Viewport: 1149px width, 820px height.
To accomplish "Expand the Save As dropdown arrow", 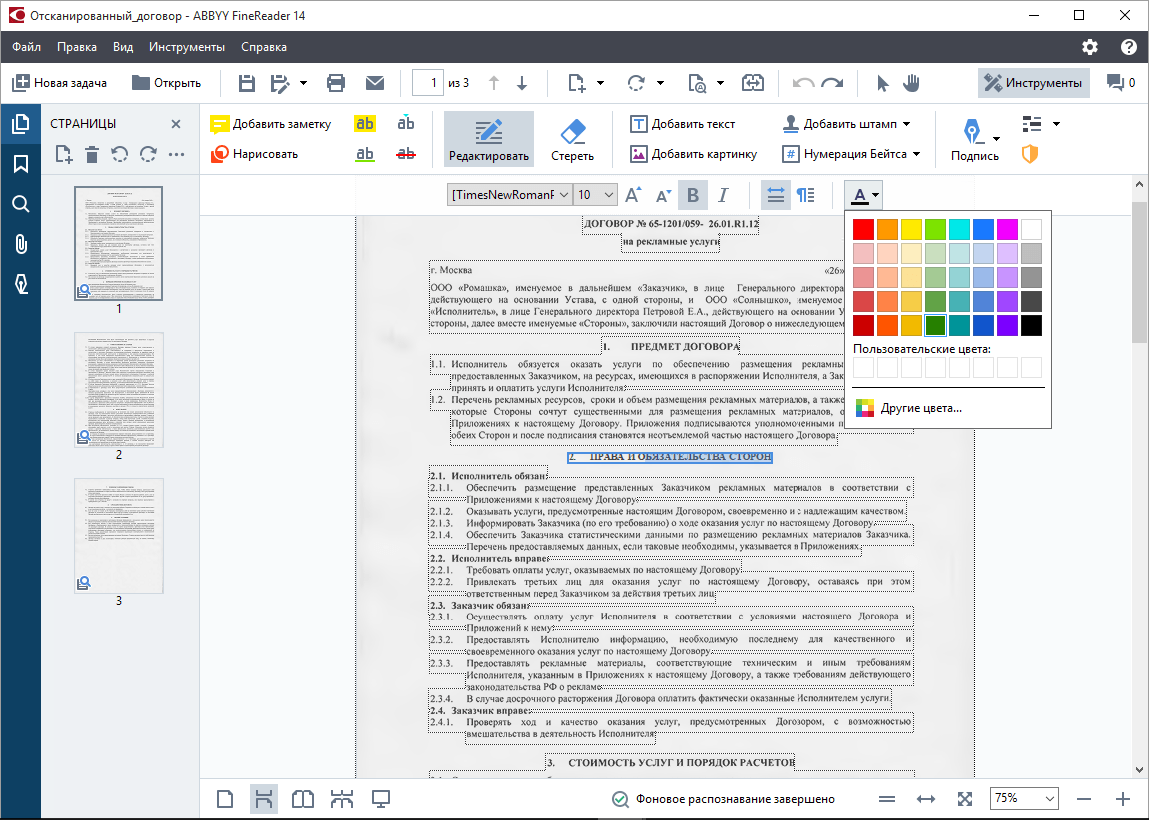I will click(x=303, y=83).
